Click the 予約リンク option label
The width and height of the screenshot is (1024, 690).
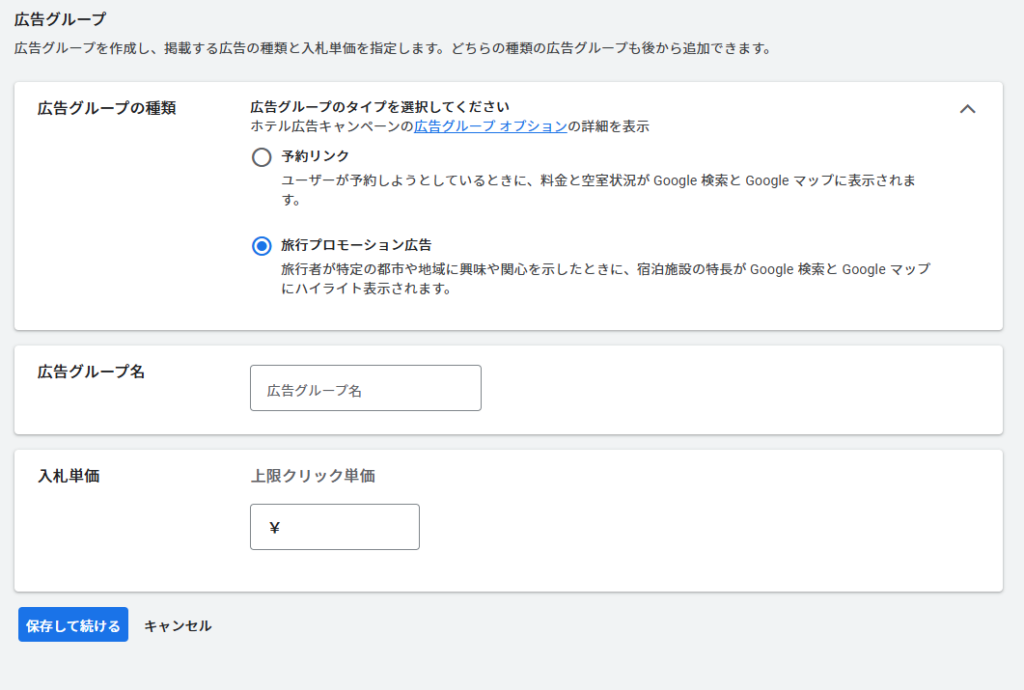pyautogui.click(x=315, y=156)
